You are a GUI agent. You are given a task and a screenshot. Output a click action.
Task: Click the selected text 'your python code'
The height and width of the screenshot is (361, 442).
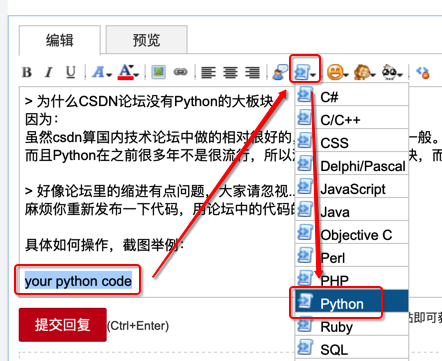[x=78, y=281]
